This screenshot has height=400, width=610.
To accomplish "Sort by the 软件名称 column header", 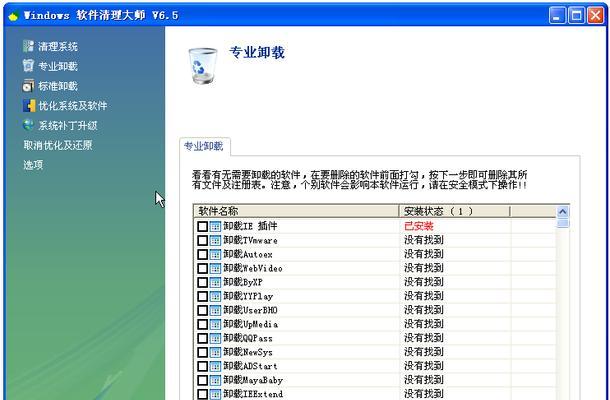I will pos(296,211).
